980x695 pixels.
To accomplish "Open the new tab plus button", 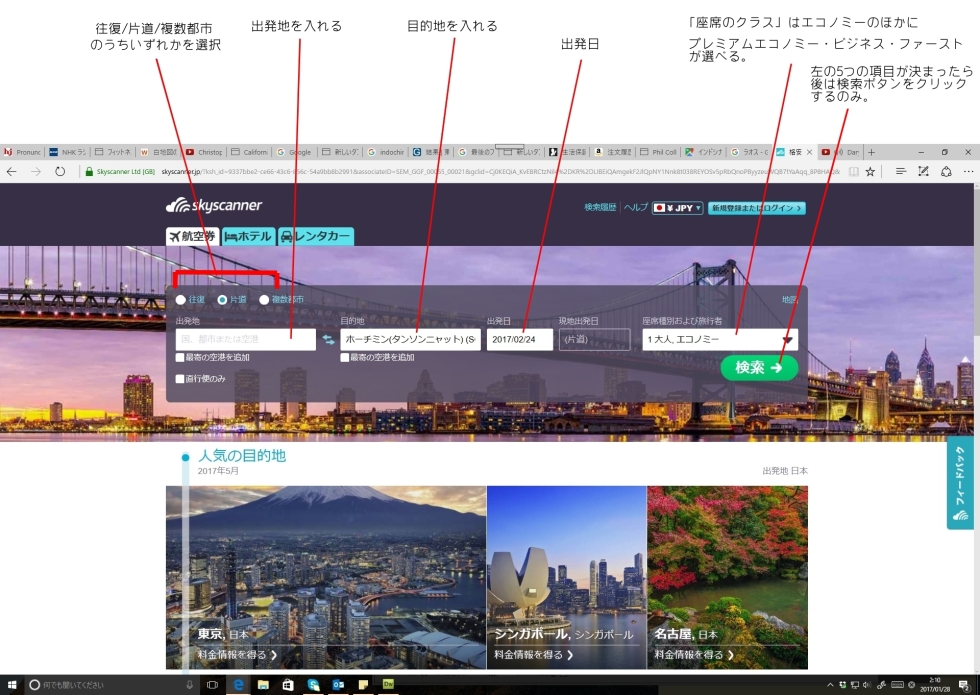I will click(x=871, y=152).
